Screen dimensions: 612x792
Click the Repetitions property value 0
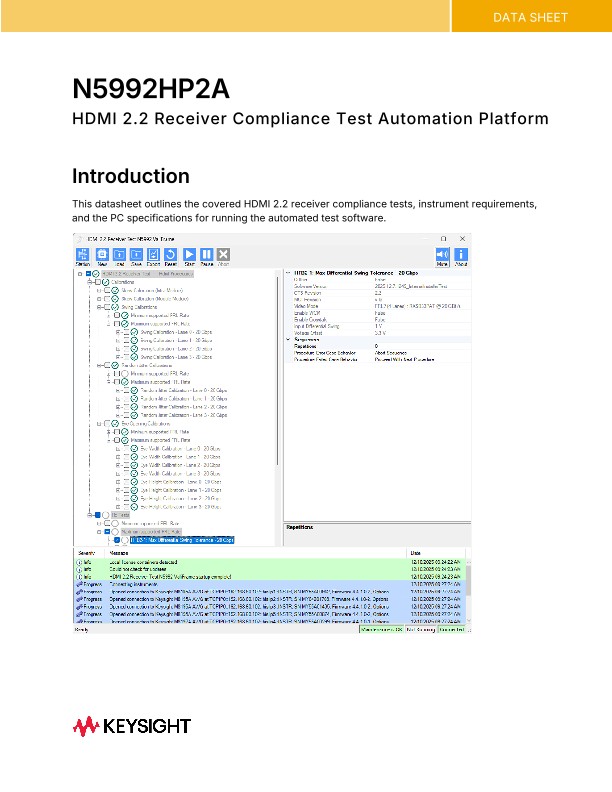click(376, 346)
